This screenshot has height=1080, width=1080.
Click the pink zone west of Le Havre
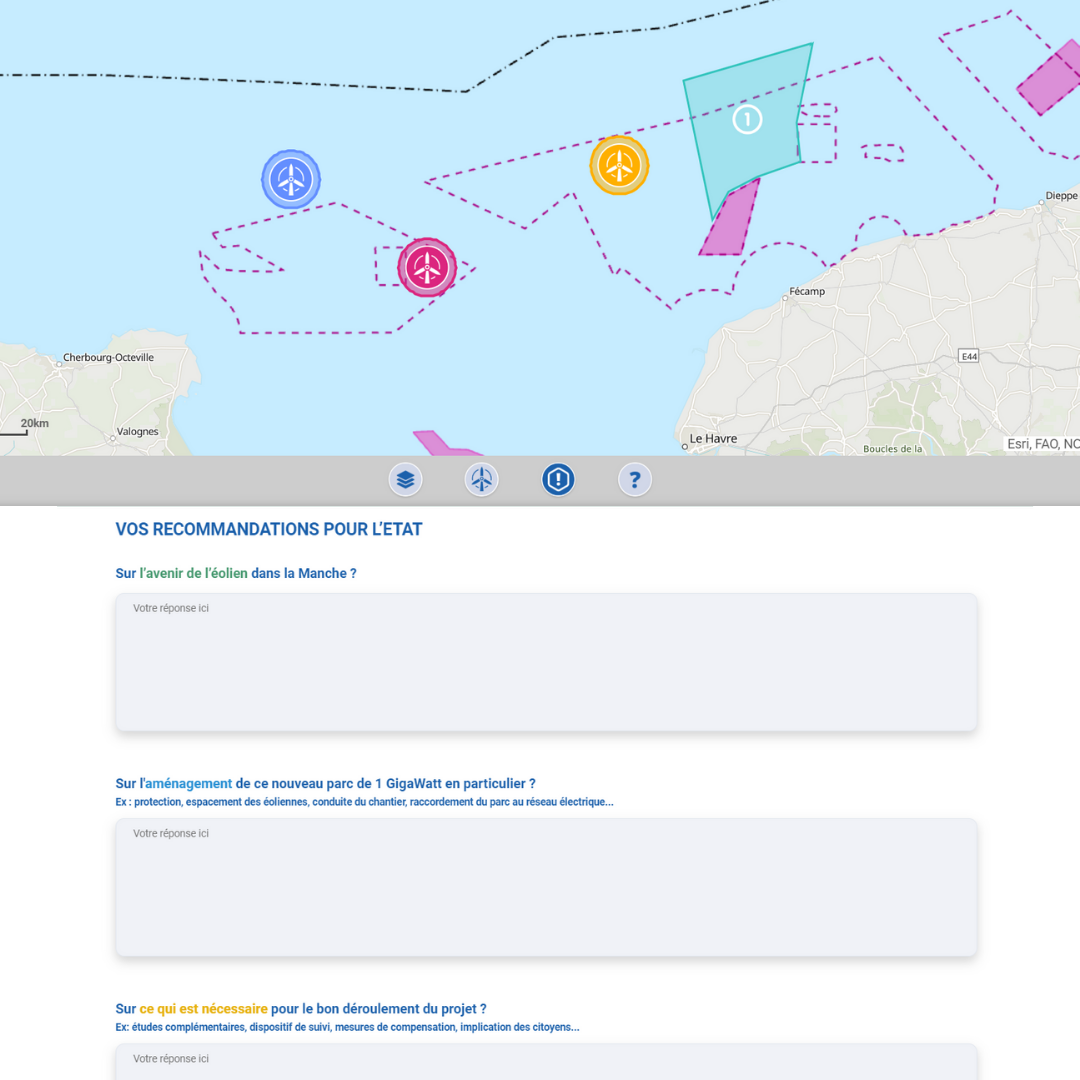coord(440,444)
